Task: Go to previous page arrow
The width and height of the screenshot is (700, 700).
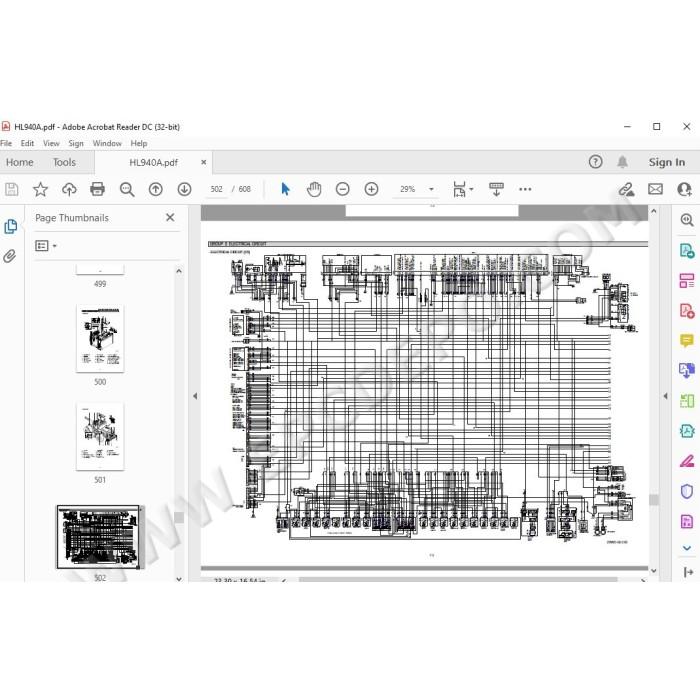Action: coord(155,189)
